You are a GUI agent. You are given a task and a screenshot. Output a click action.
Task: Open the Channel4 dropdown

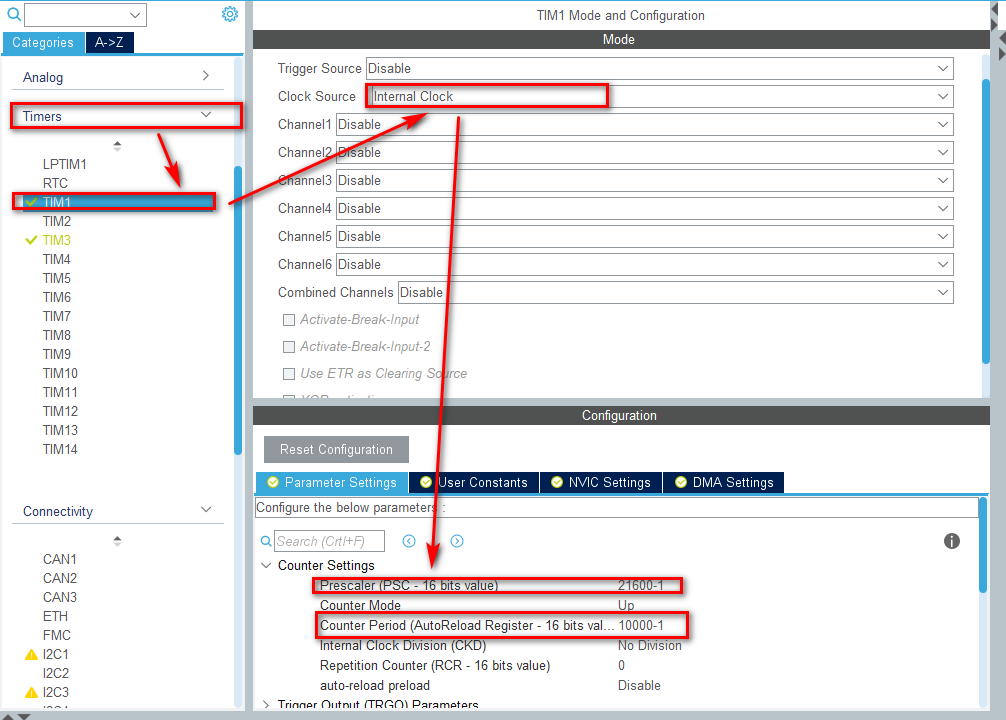point(645,209)
